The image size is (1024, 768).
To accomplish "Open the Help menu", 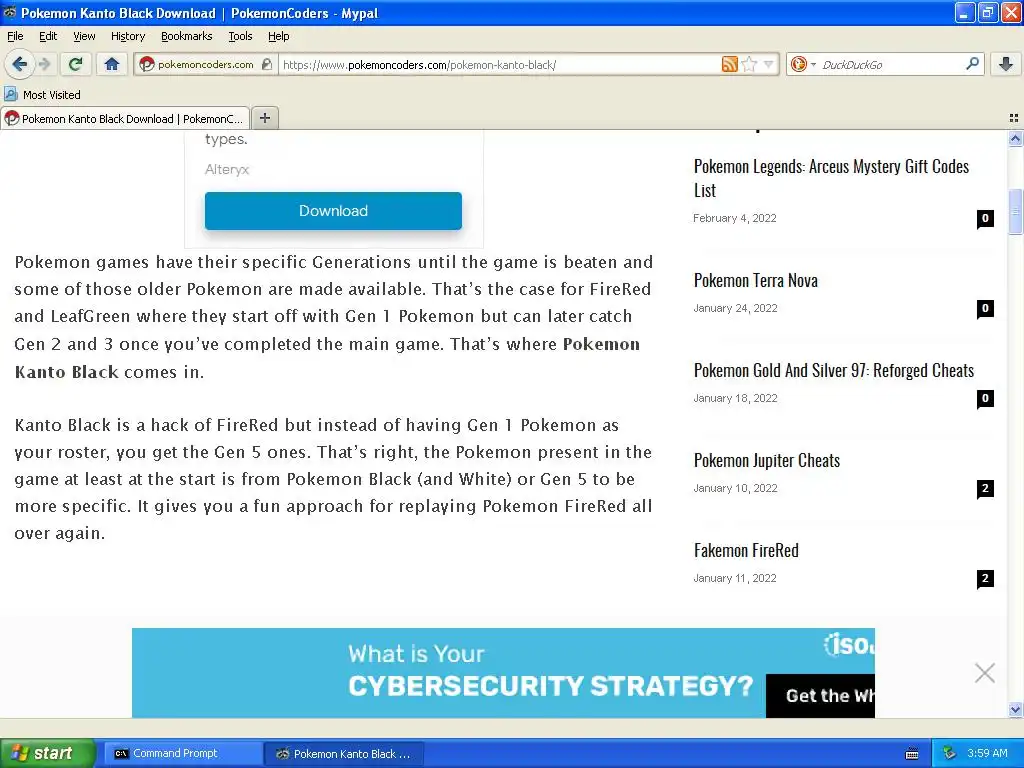I will [278, 36].
